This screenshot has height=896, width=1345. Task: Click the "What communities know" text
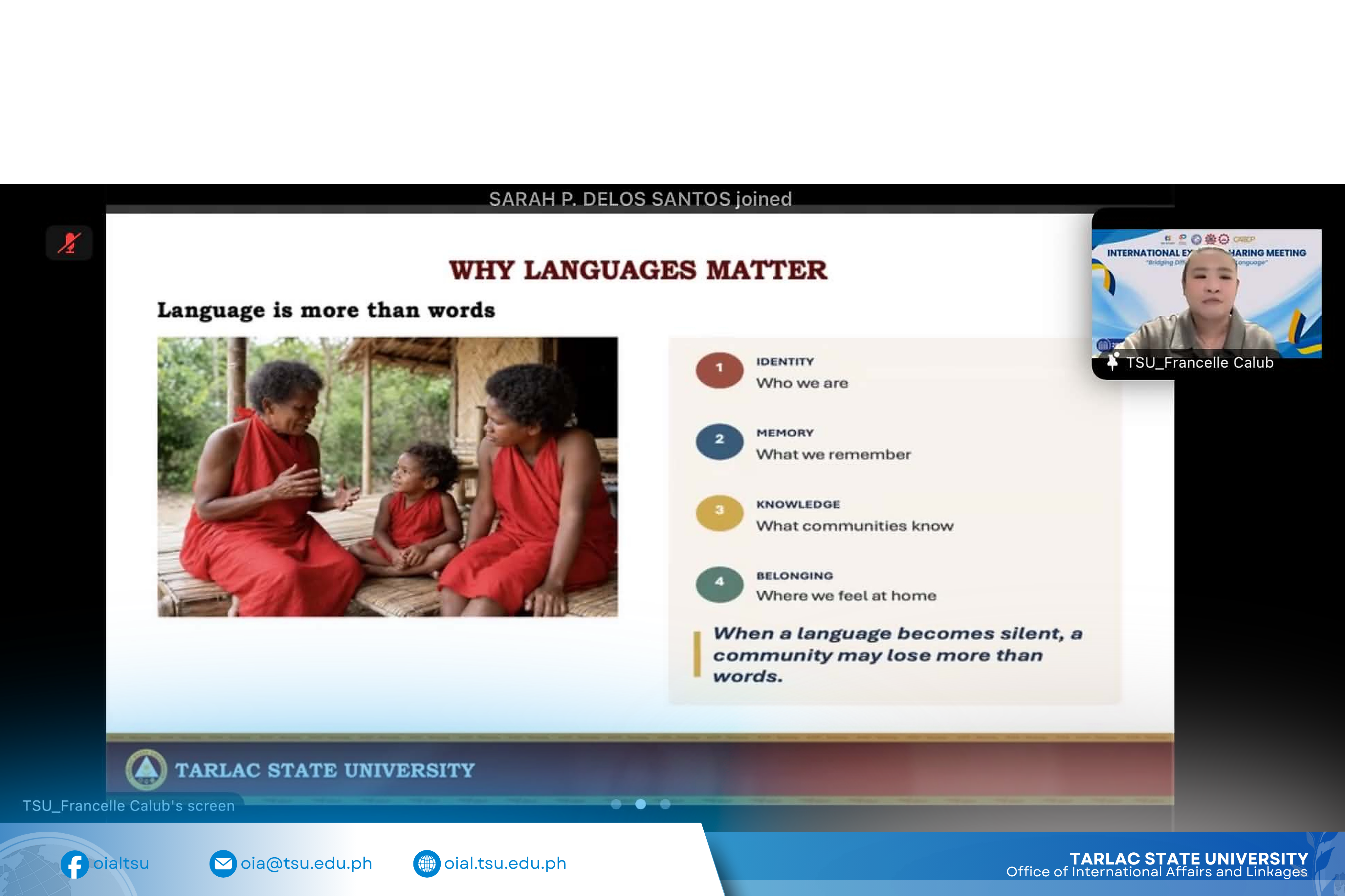coord(855,526)
